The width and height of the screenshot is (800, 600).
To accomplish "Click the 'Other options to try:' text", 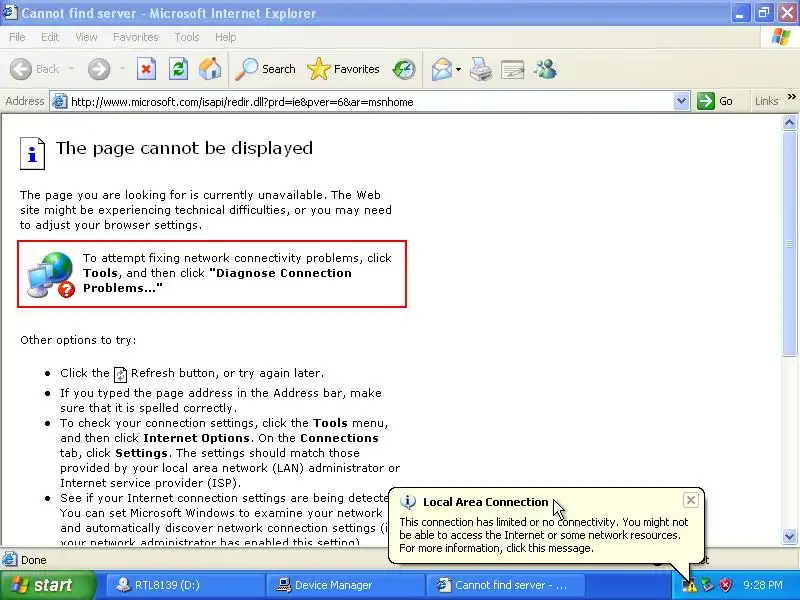I will pyautogui.click(x=78, y=340).
